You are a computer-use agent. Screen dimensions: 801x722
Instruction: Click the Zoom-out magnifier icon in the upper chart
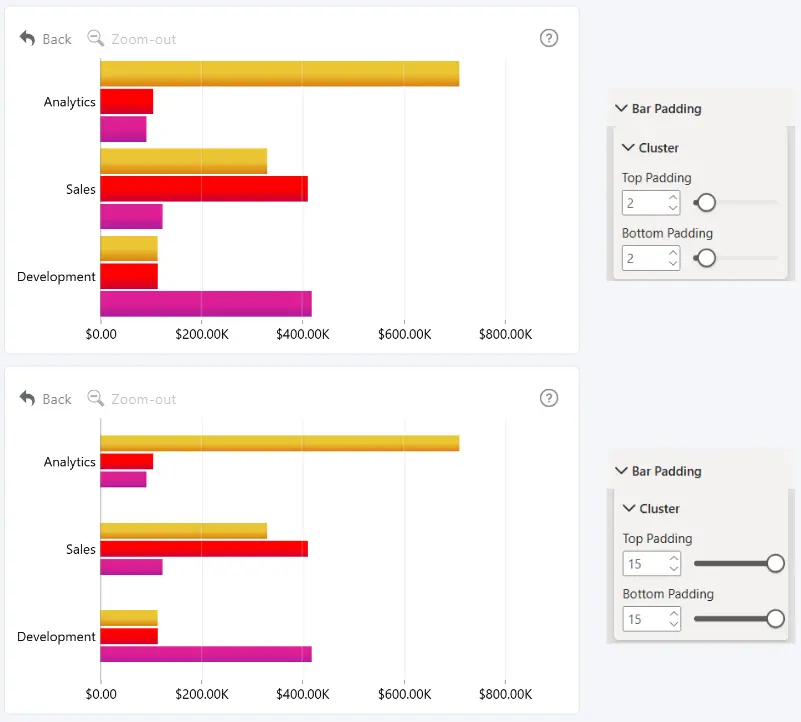click(96, 38)
